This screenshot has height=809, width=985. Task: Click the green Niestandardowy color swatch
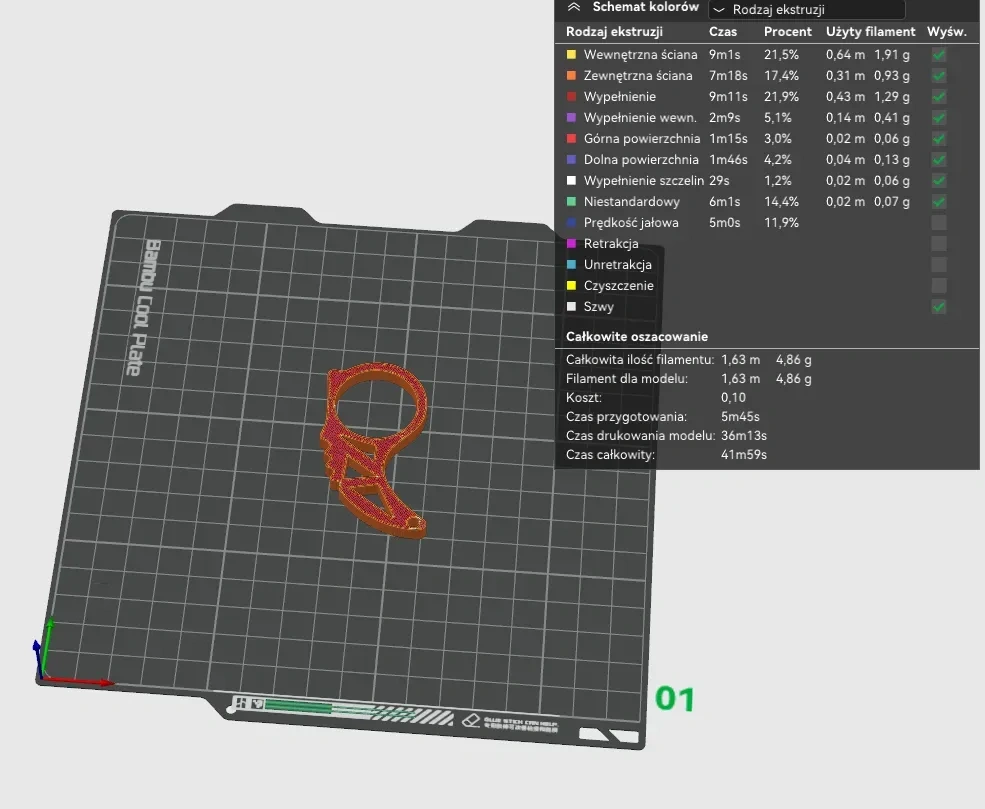point(571,202)
